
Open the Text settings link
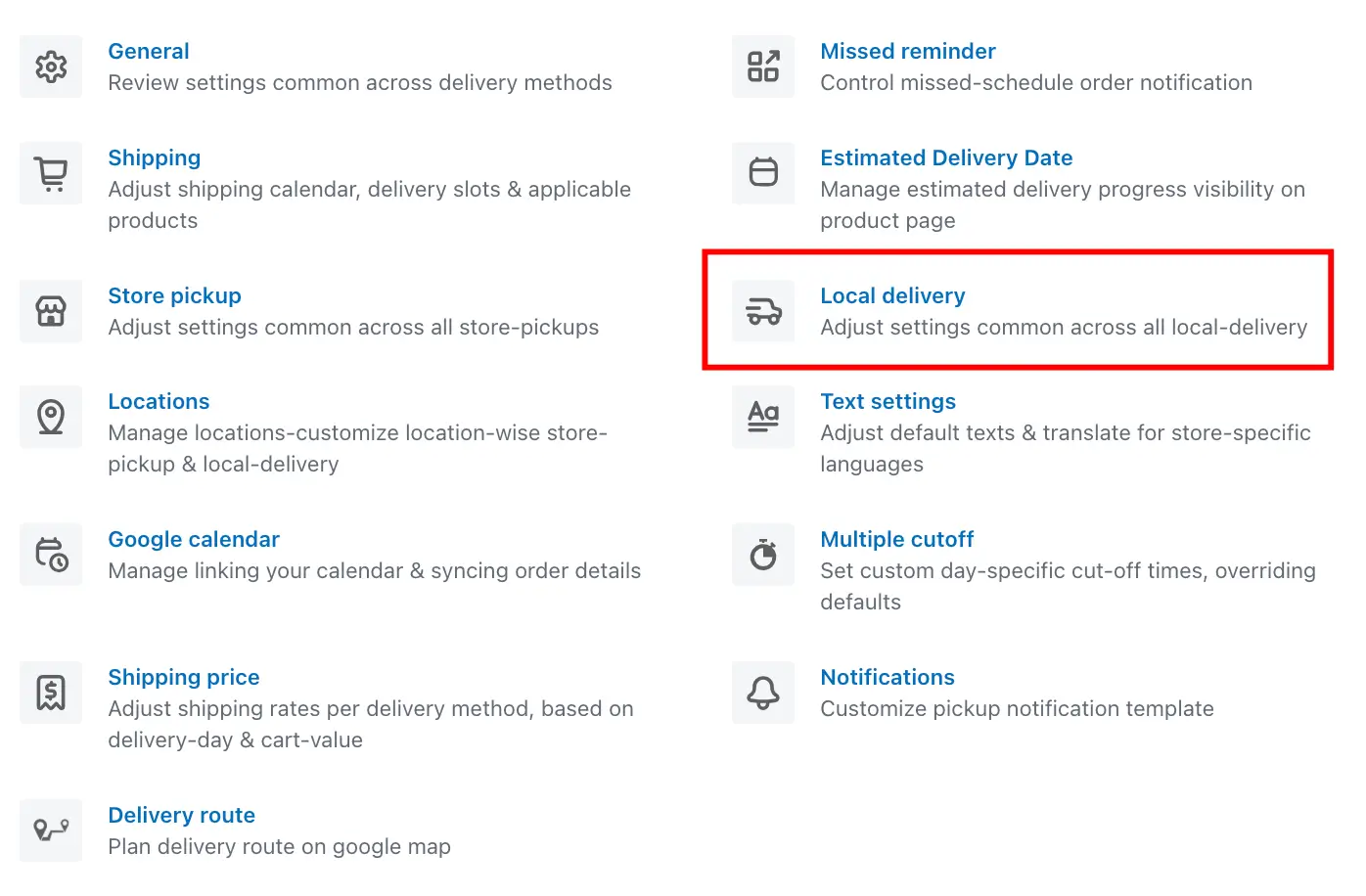(x=888, y=401)
